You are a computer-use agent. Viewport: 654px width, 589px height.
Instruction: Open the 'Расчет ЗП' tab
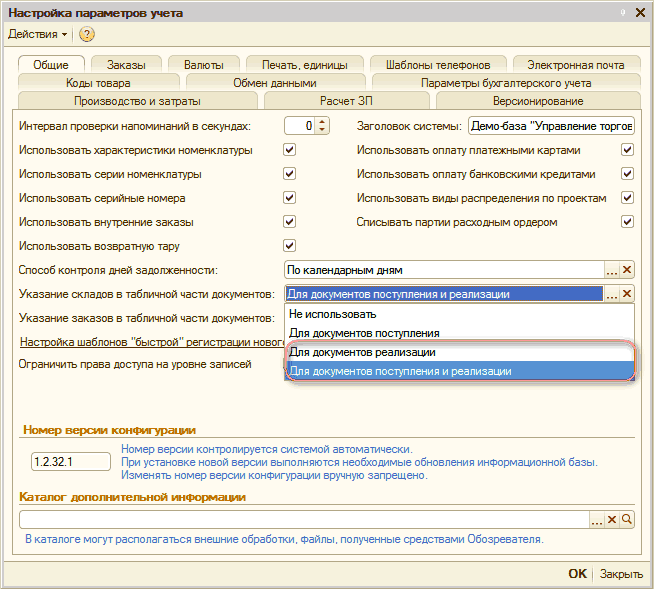(346, 101)
